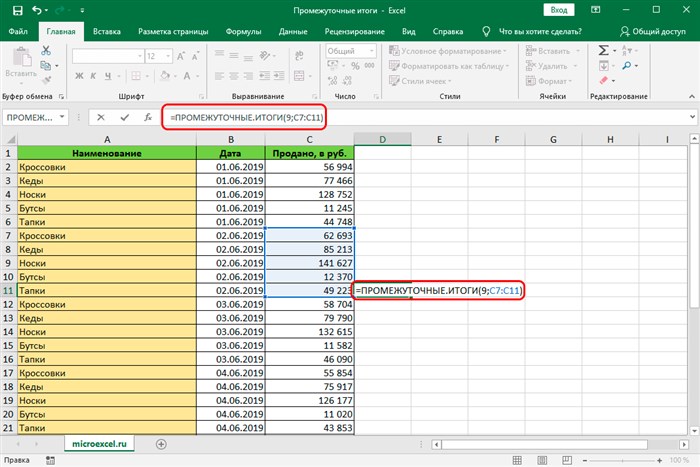Click the Sort and Filter icon
This screenshot has width=700, height=467.
click(x=627, y=50)
